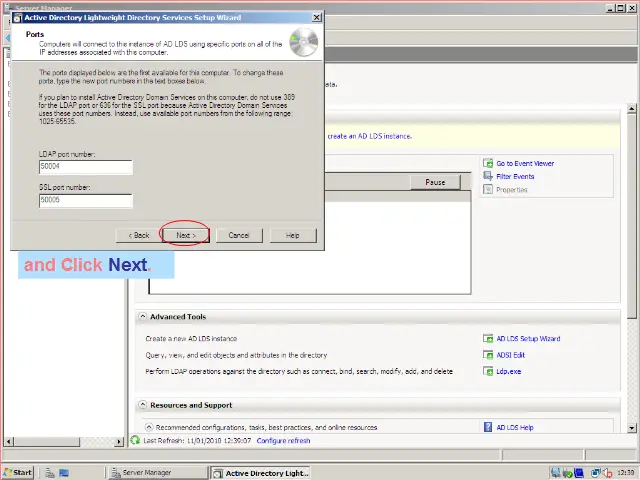
Task: Click the SSL port number field
Action: (x=86, y=200)
